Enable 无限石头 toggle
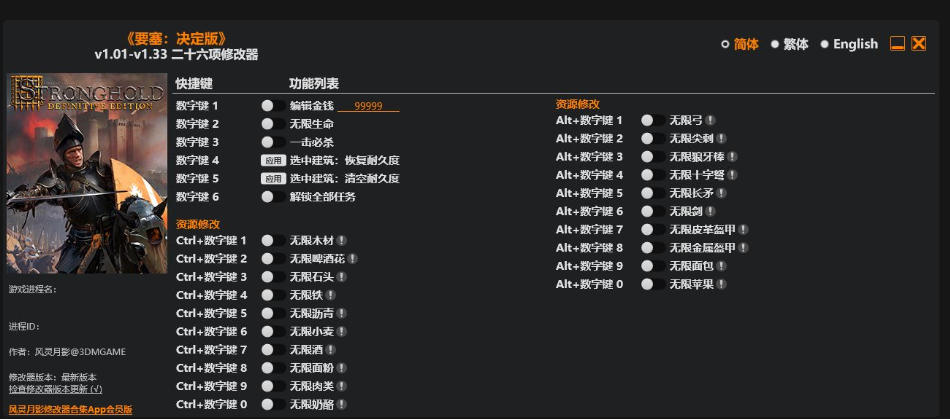The height and width of the screenshot is (419, 950). click(273, 277)
